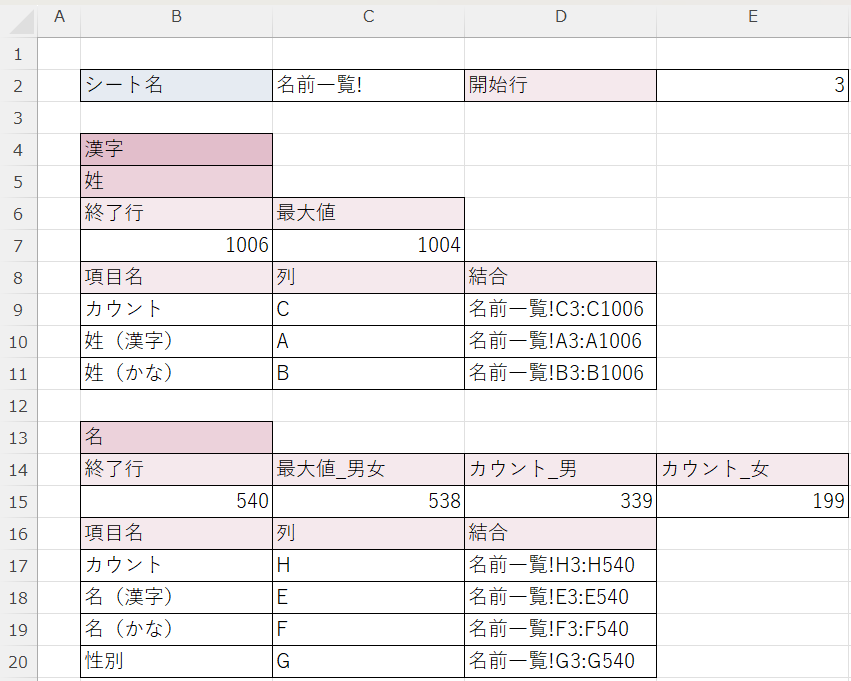Select the シート名 label cell

click(x=176, y=86)
